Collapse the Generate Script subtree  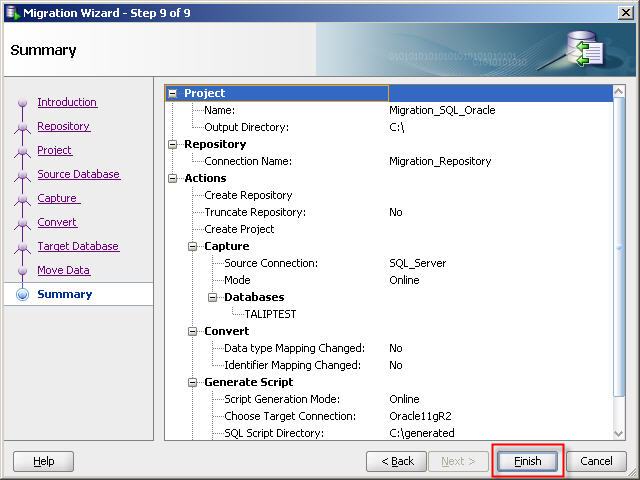[192, 382]
